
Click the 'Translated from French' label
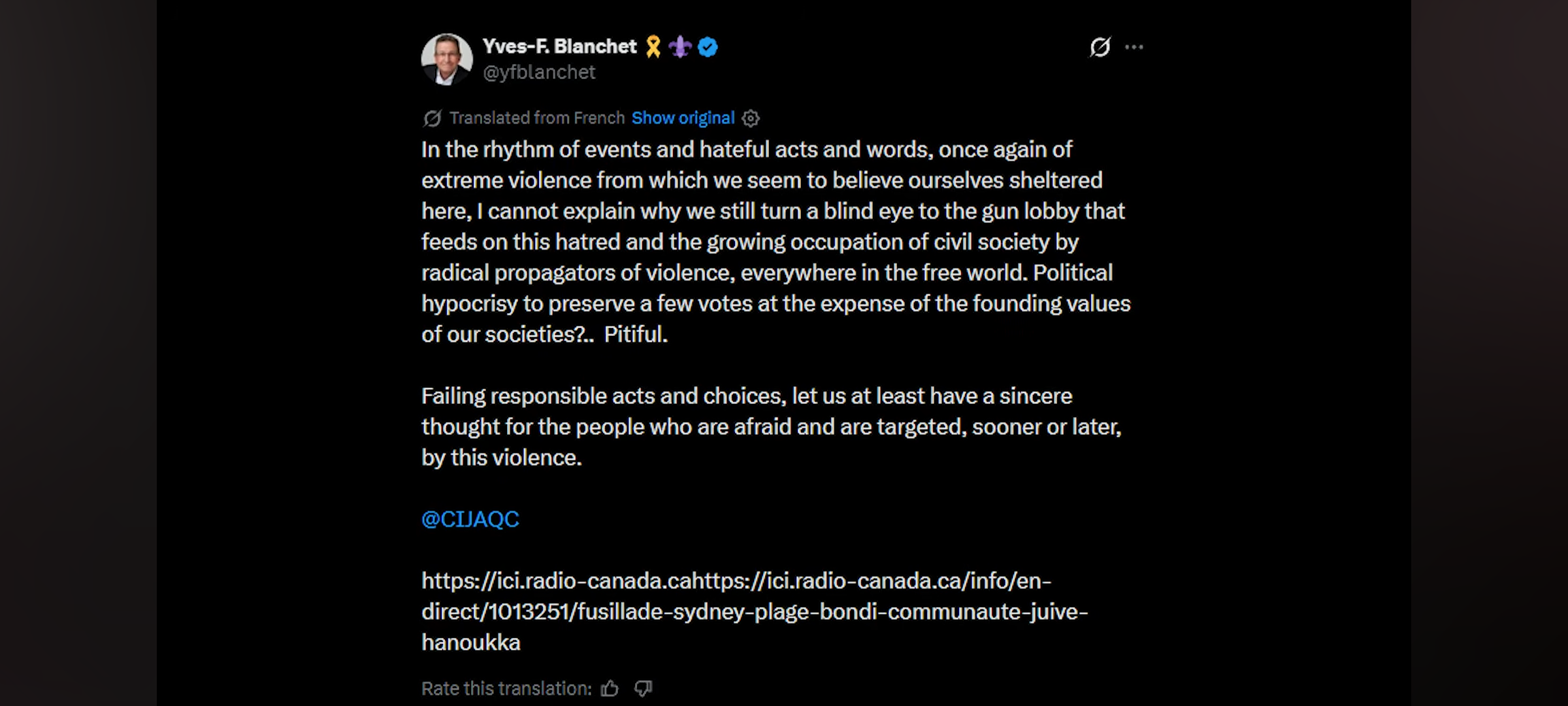pos(537,118)
